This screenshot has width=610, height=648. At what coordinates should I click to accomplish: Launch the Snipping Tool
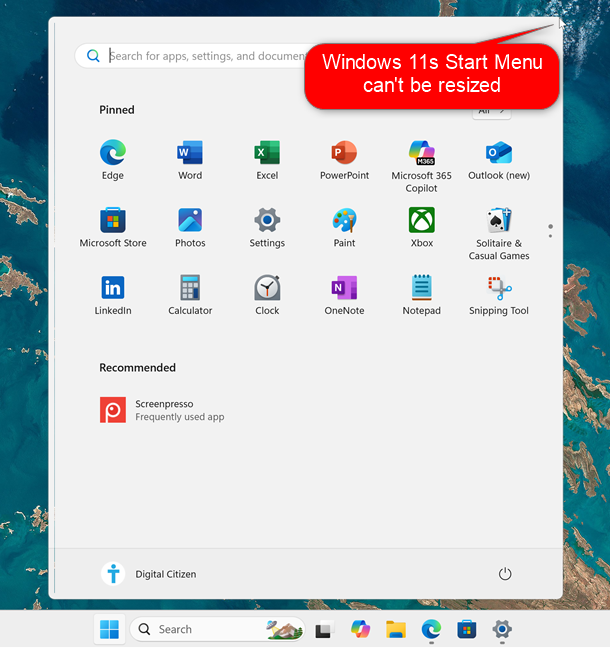pyautogui.click(x=499, y=295)
